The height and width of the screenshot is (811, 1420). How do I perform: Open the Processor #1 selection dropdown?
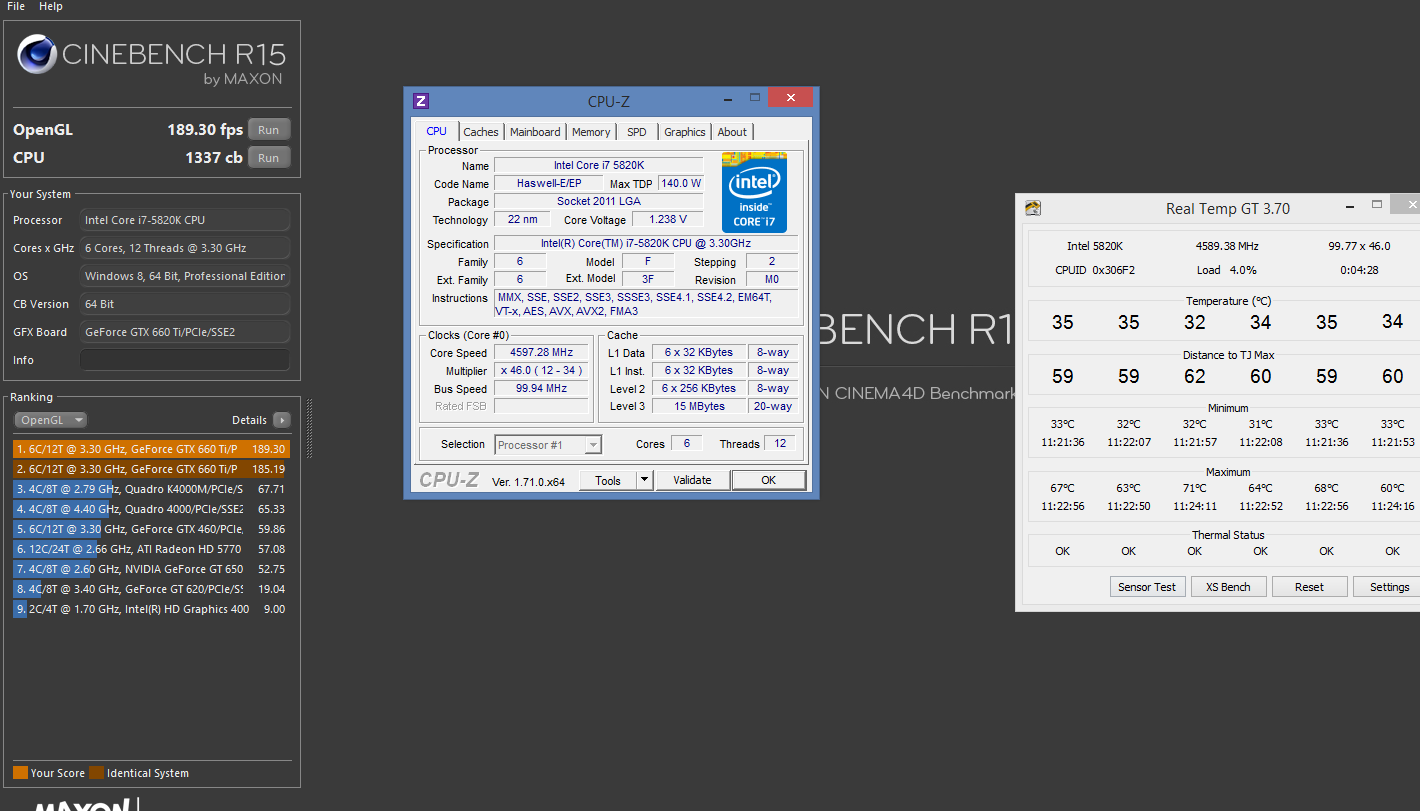tap(548, 444)
